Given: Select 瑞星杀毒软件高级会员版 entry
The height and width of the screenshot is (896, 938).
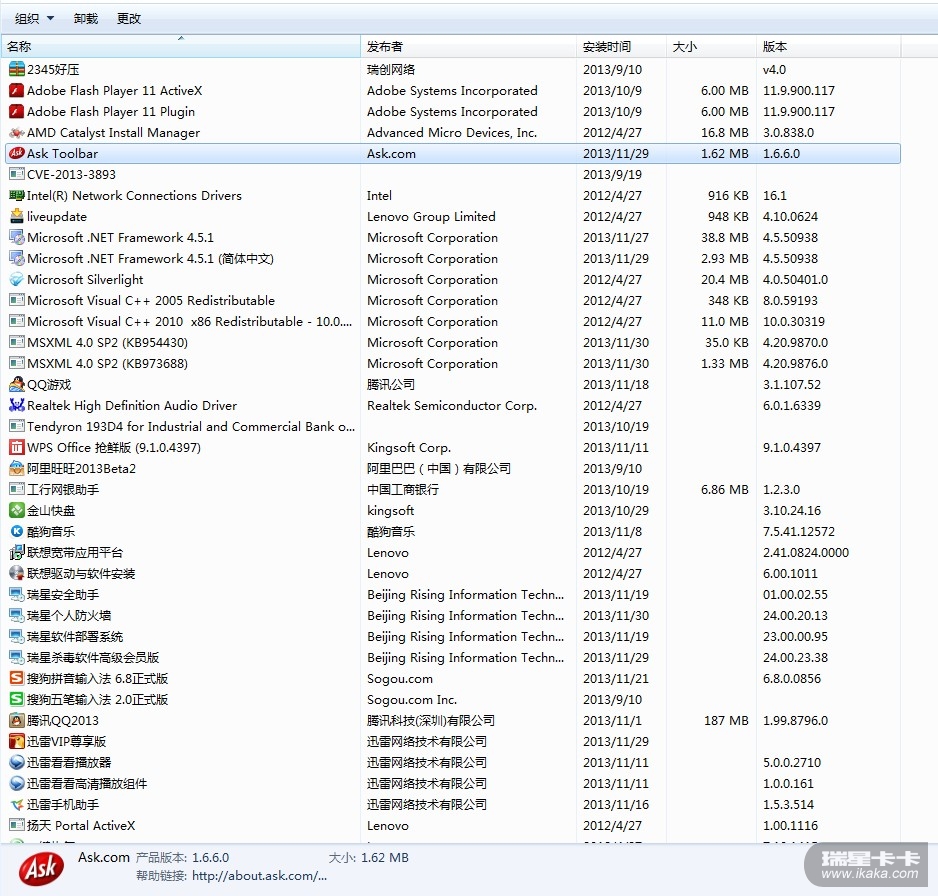Looking at the screenshot, I should 452,657.
